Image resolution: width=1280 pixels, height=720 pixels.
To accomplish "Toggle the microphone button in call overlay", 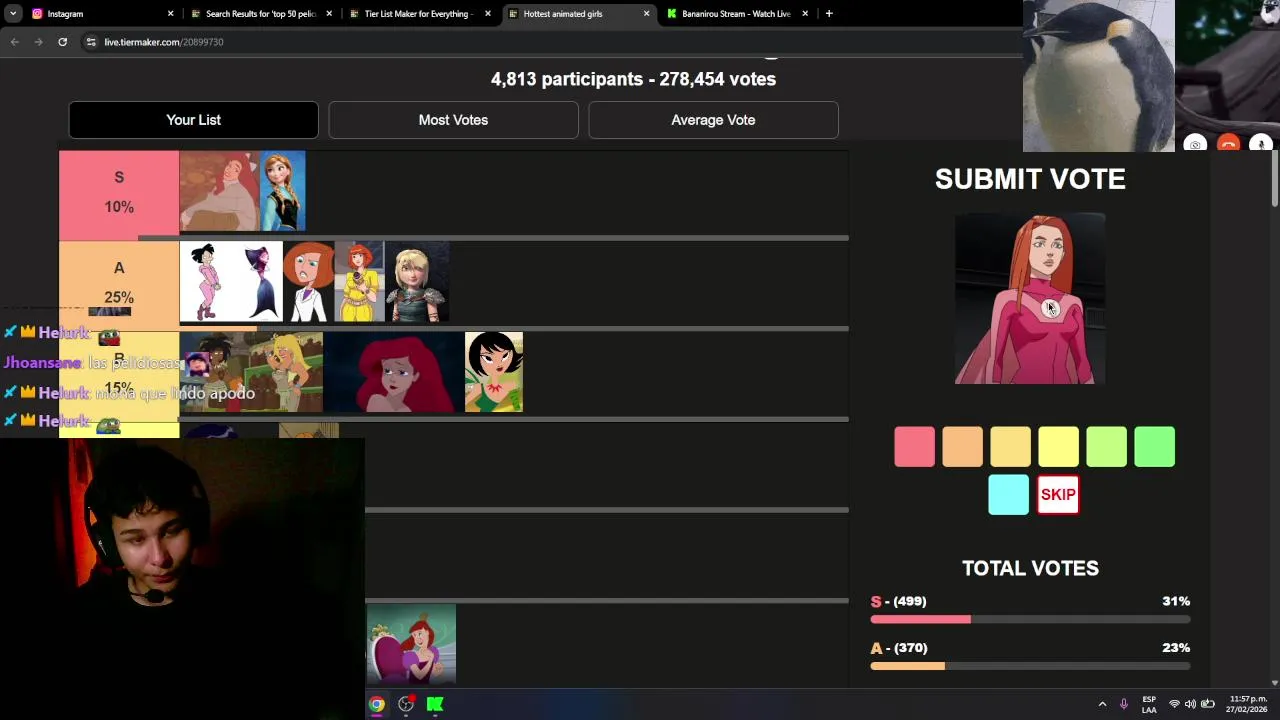I will coord(1261,145).
